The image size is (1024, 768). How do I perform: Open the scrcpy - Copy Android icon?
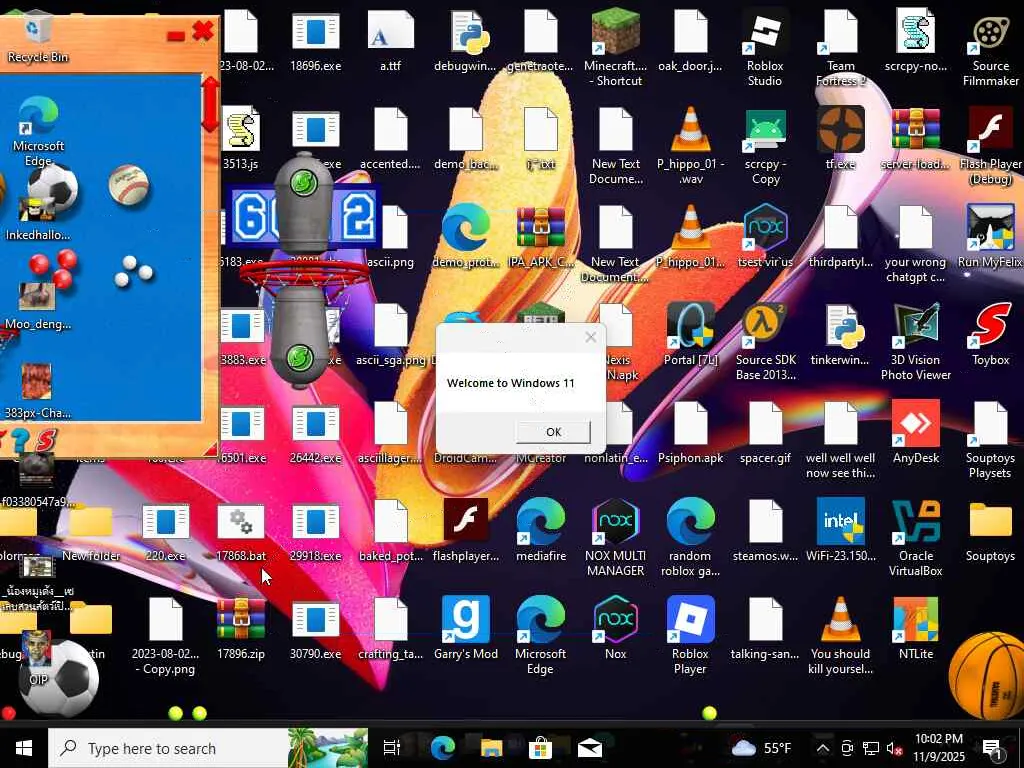coord(765,146)
